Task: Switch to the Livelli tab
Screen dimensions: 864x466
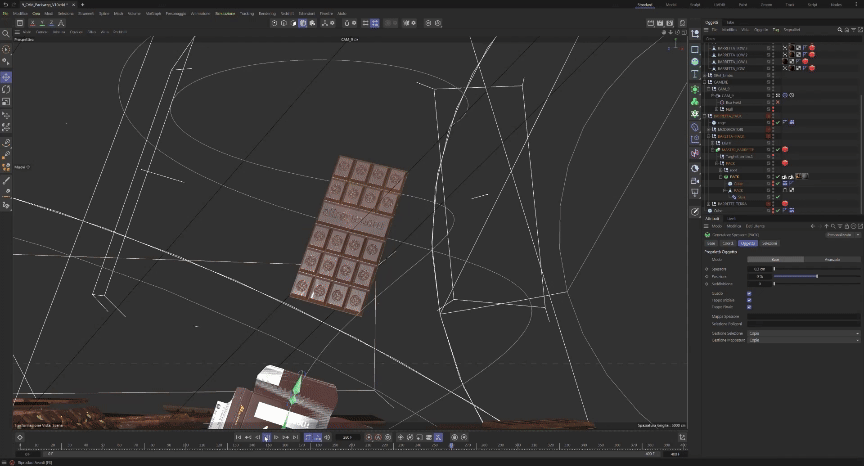Action: coord(731,219)
